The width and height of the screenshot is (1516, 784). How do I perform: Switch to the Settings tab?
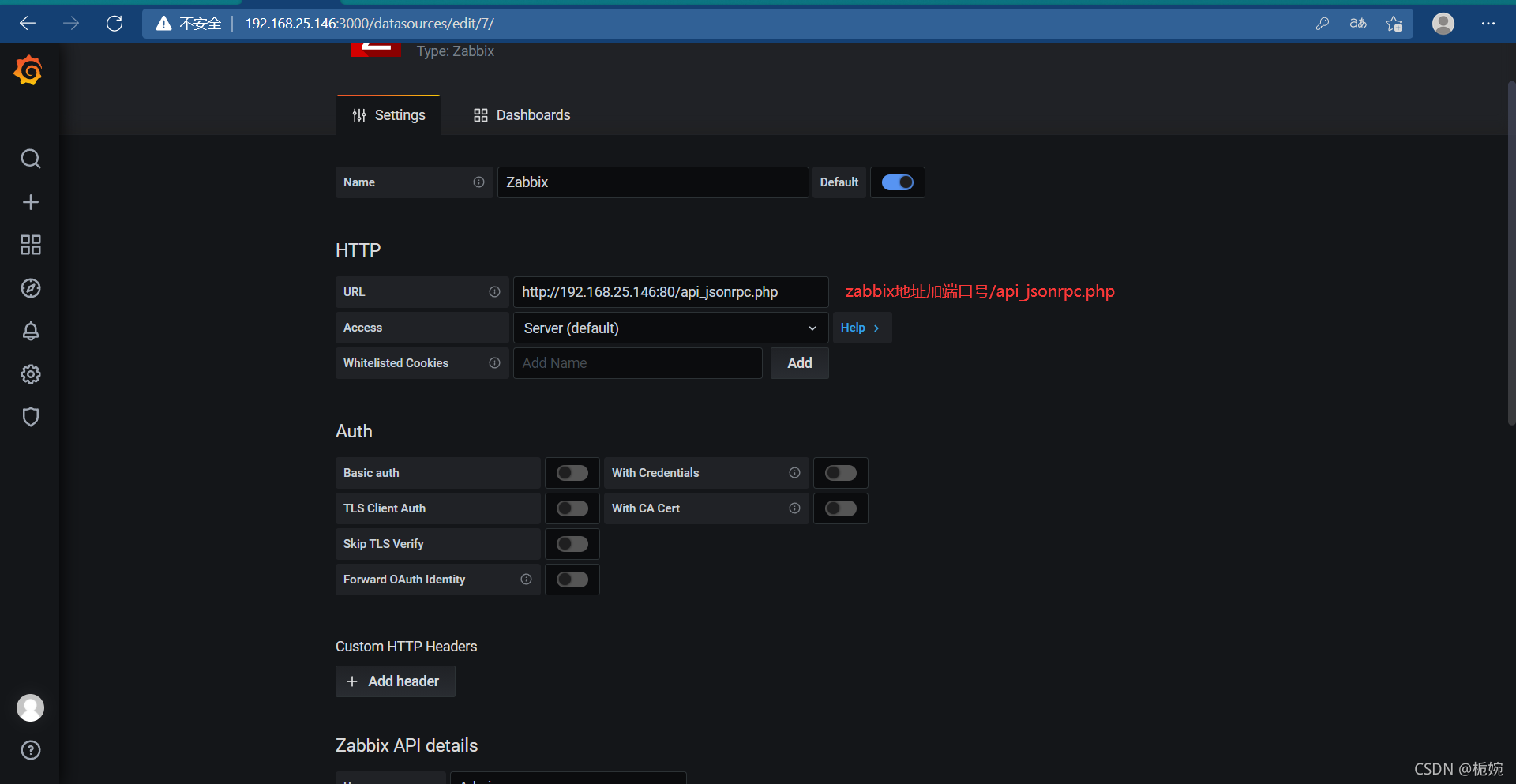pyautogui.click(x=388, y=115)
